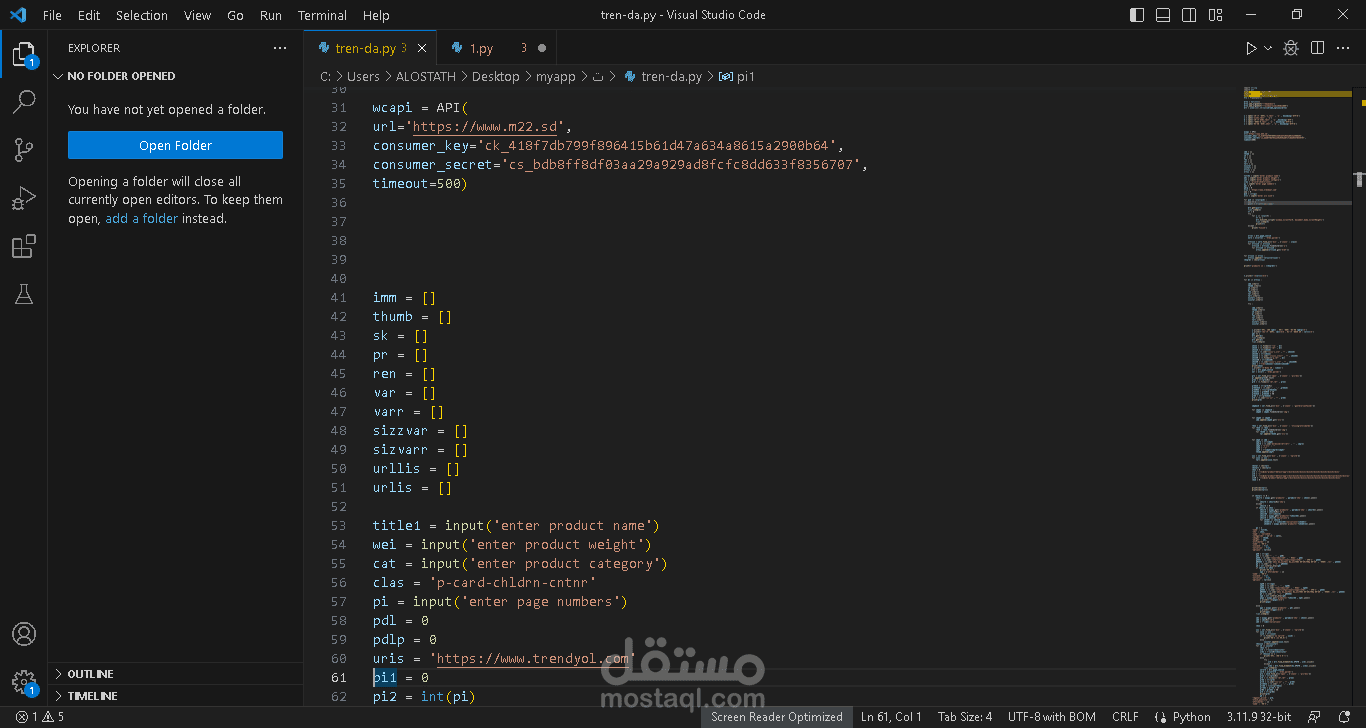The width and height of the screenshot is (1366, 728).
Task: Click the Desktop breadcrumb
Action: (496, 76)
